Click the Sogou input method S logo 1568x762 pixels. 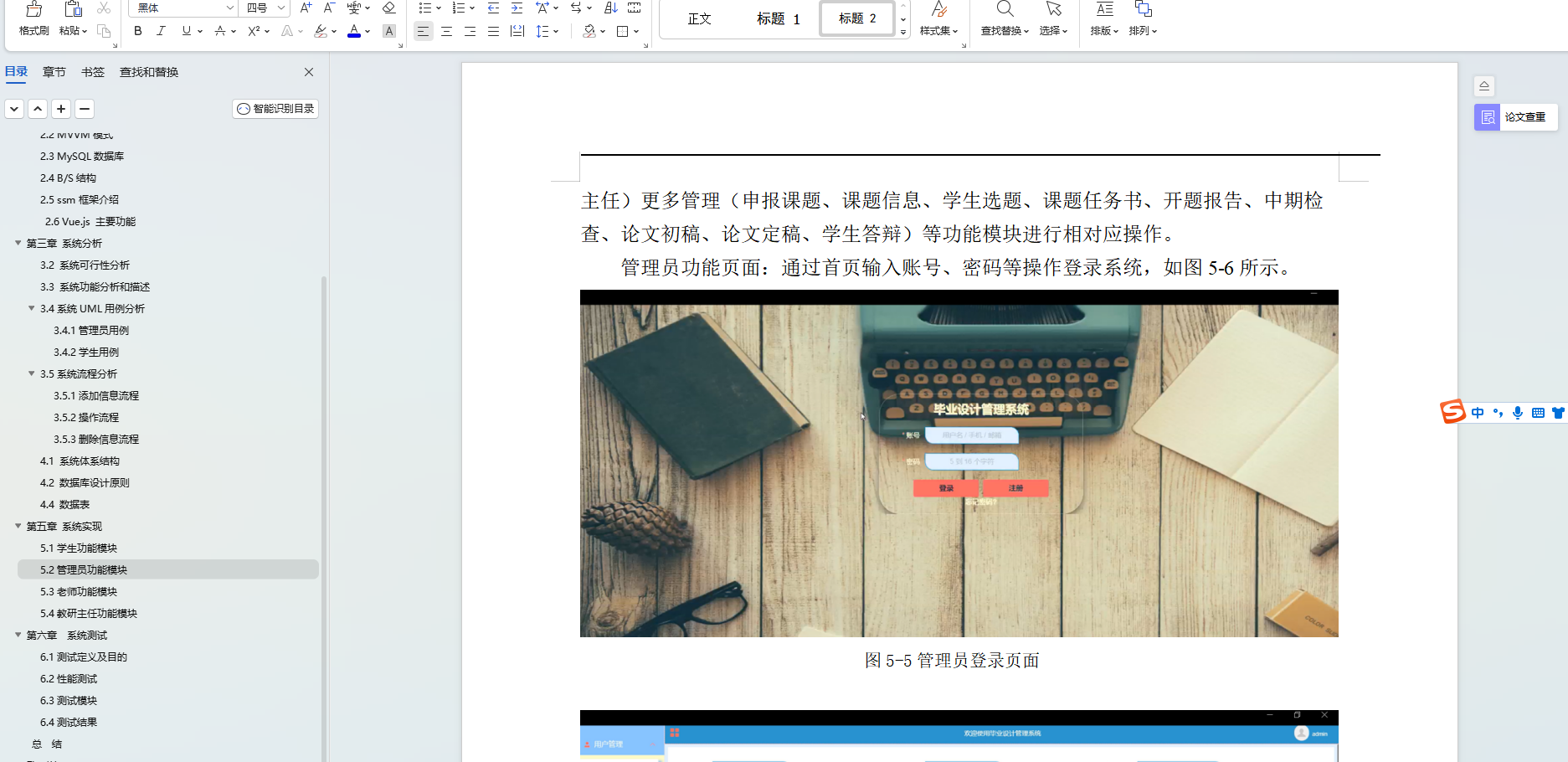click(1452, 411)
